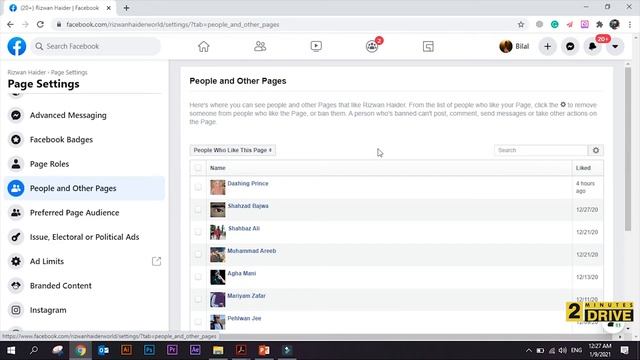Open Branded Content settings

(84, 286)
